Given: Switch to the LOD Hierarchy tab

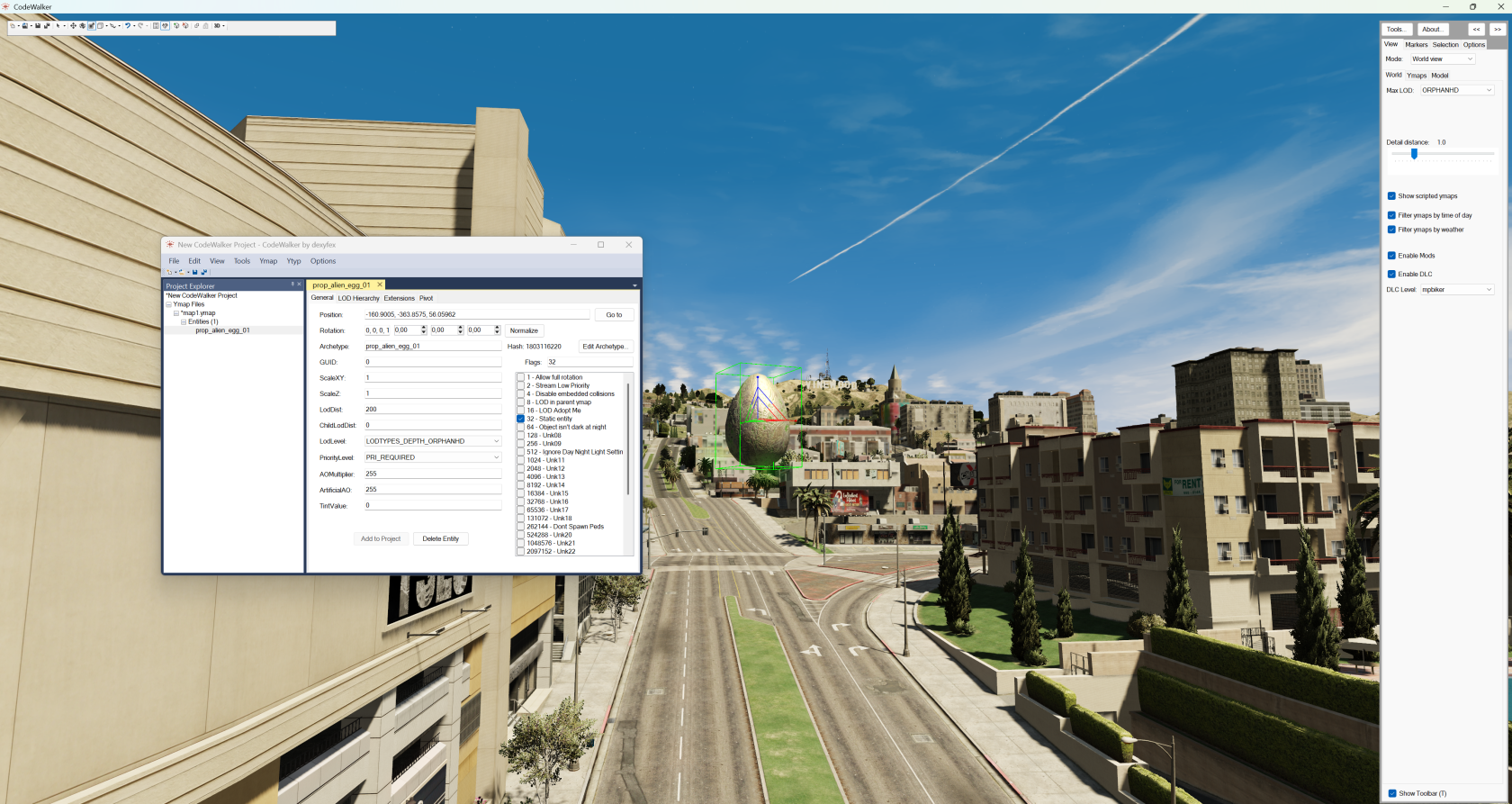Looking at the screenshot, I should (358, 298).
